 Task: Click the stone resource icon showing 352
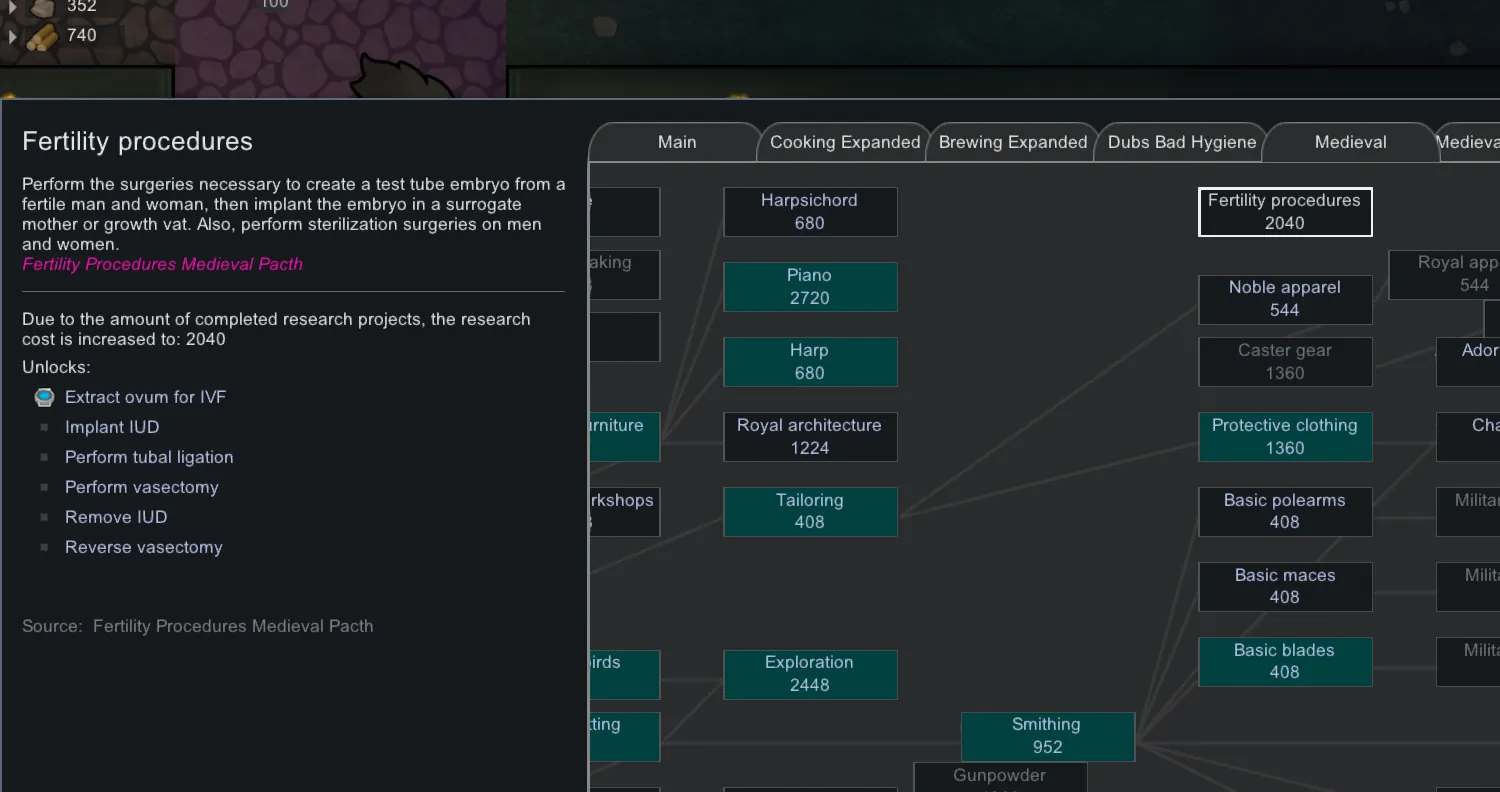(x=42, y=8)
